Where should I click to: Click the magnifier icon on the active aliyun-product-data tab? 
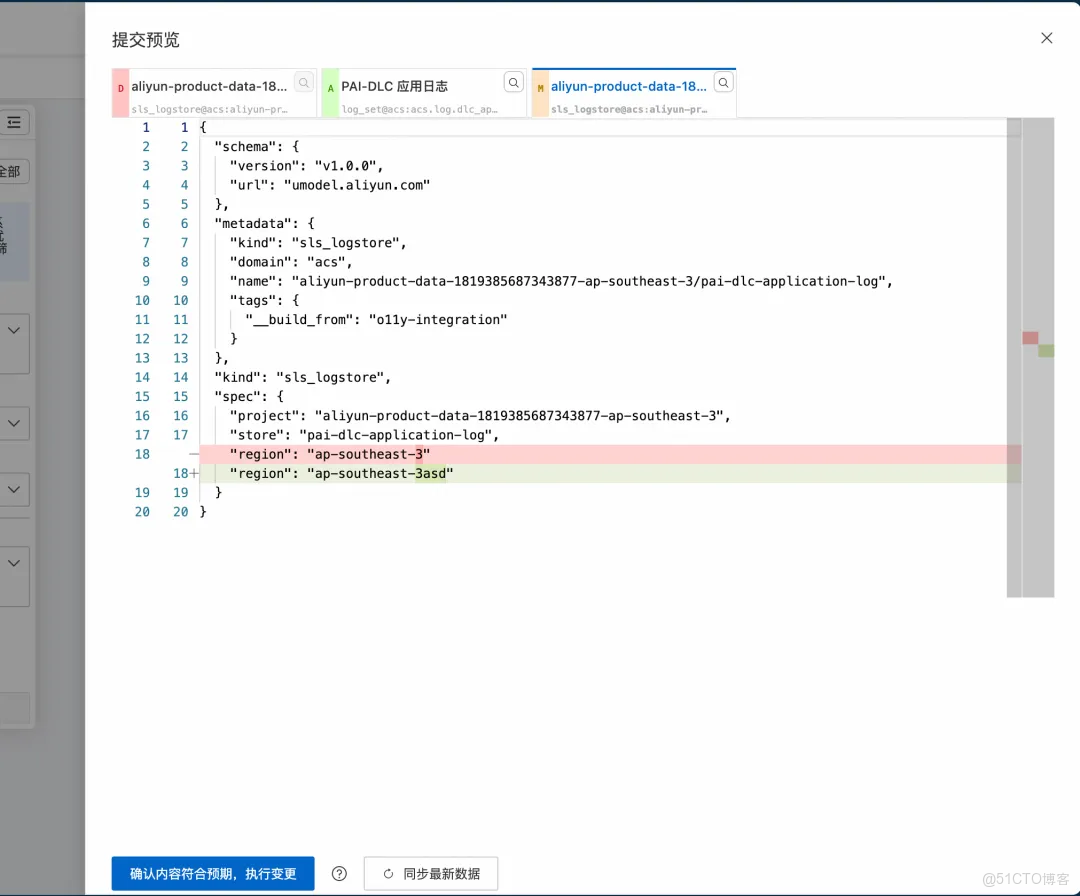723,82
